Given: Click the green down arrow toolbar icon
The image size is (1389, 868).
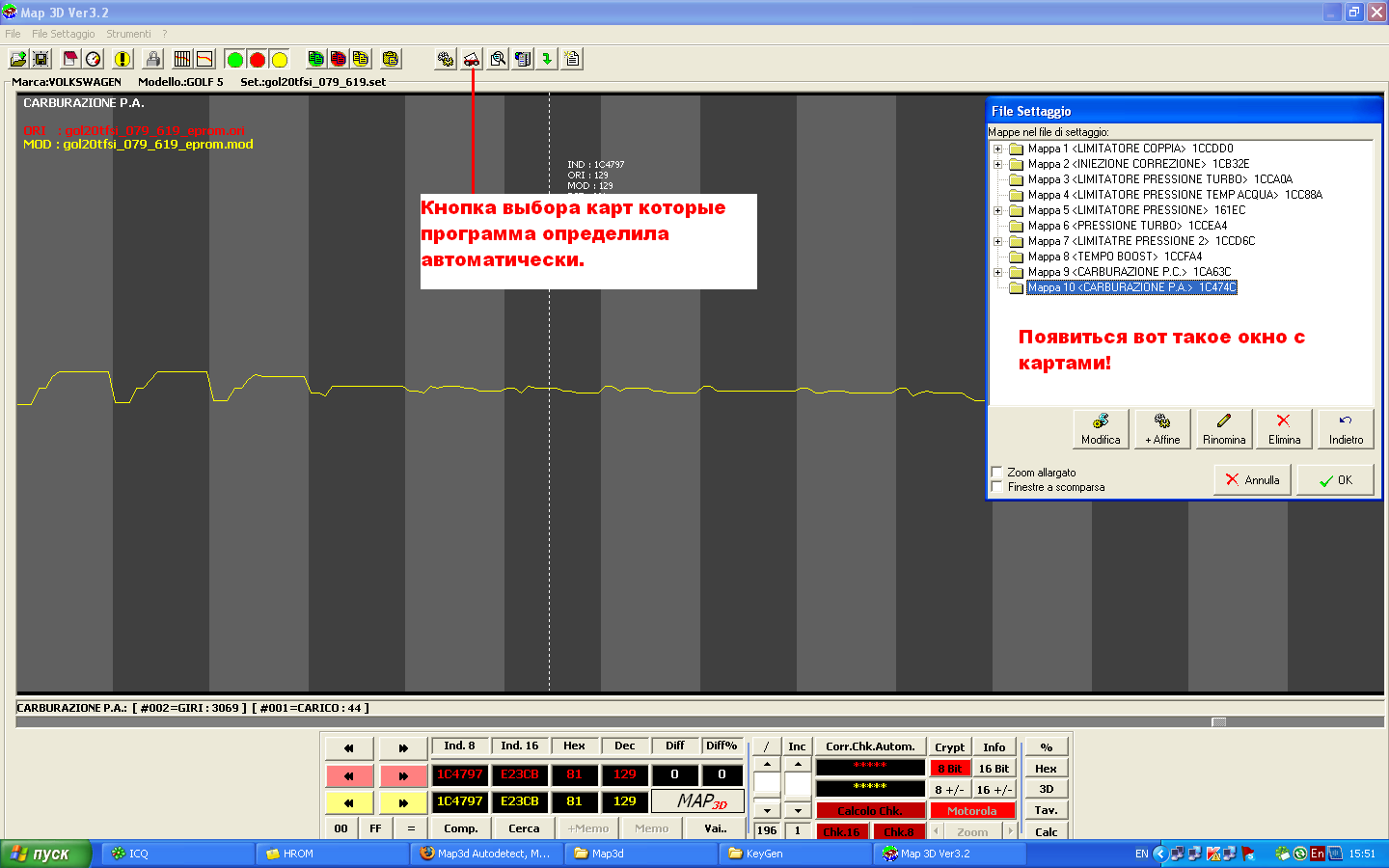Looking at the screenshot, I should point(547,60).
